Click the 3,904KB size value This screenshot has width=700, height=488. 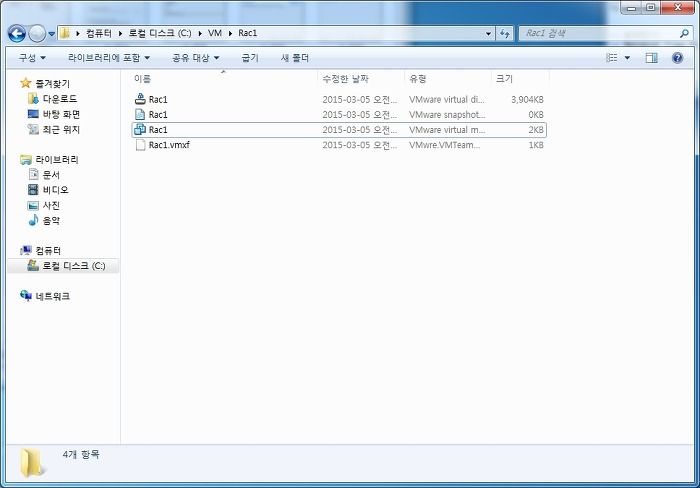pos(527,100)
